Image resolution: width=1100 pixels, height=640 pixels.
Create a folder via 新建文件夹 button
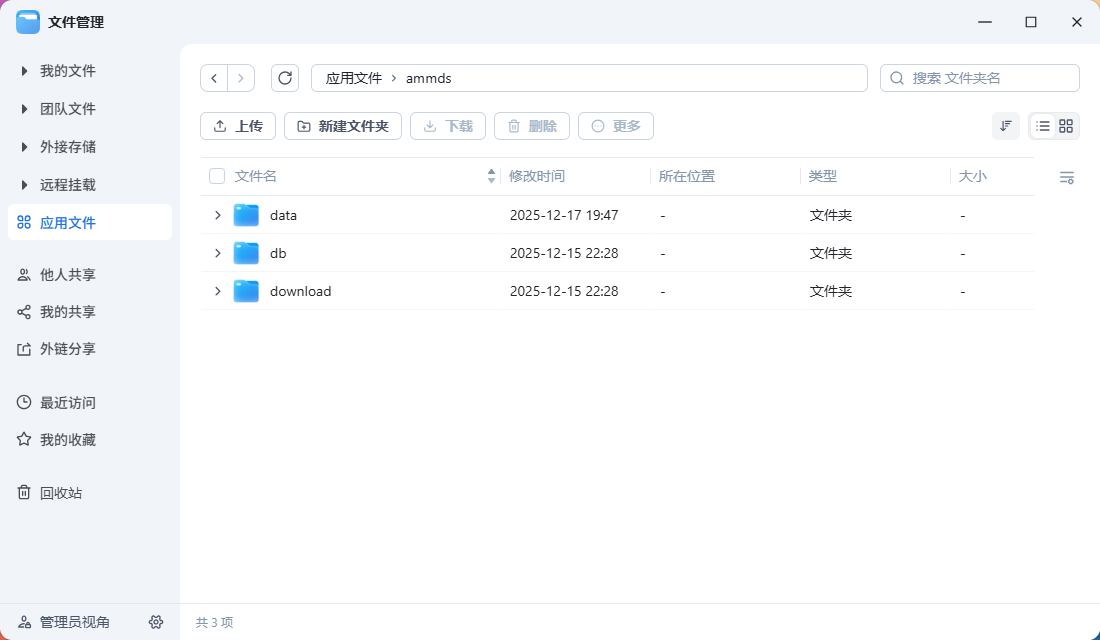coord(342,125)
